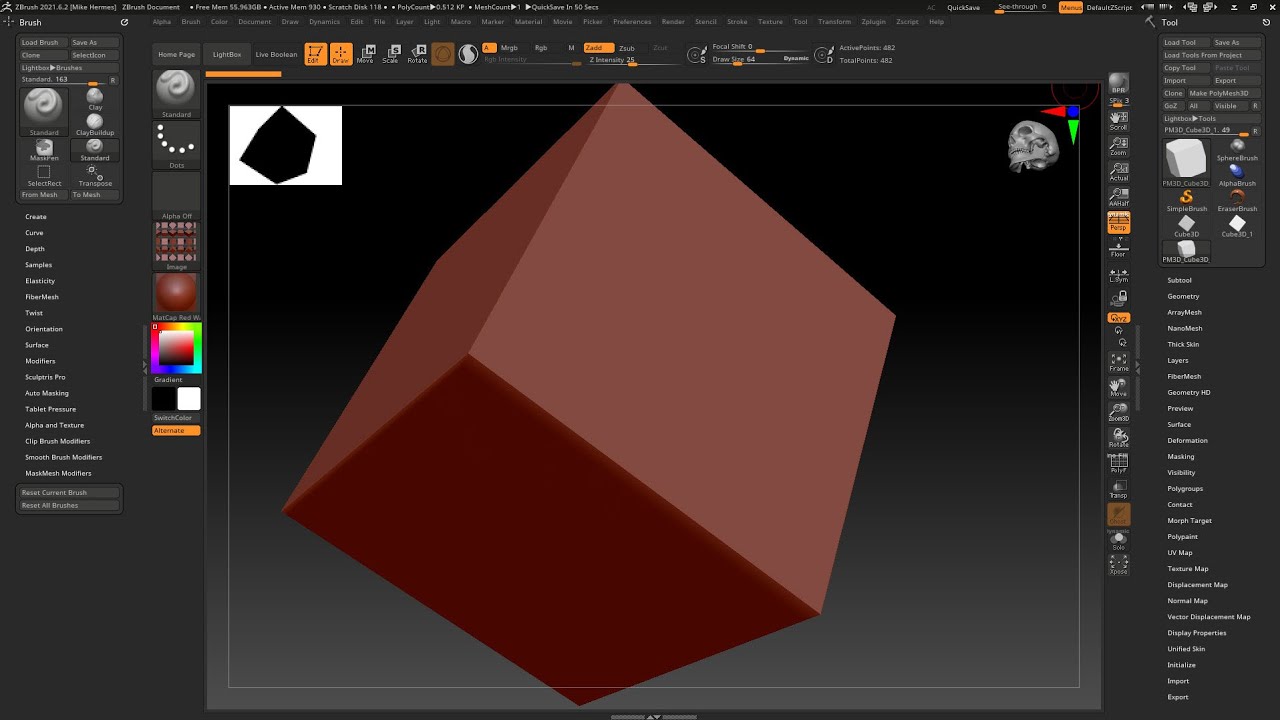This screenshot has width=1280, height=720.
Task: Click the Scroll canvas icon
Action: click(x=1118, y=121)
